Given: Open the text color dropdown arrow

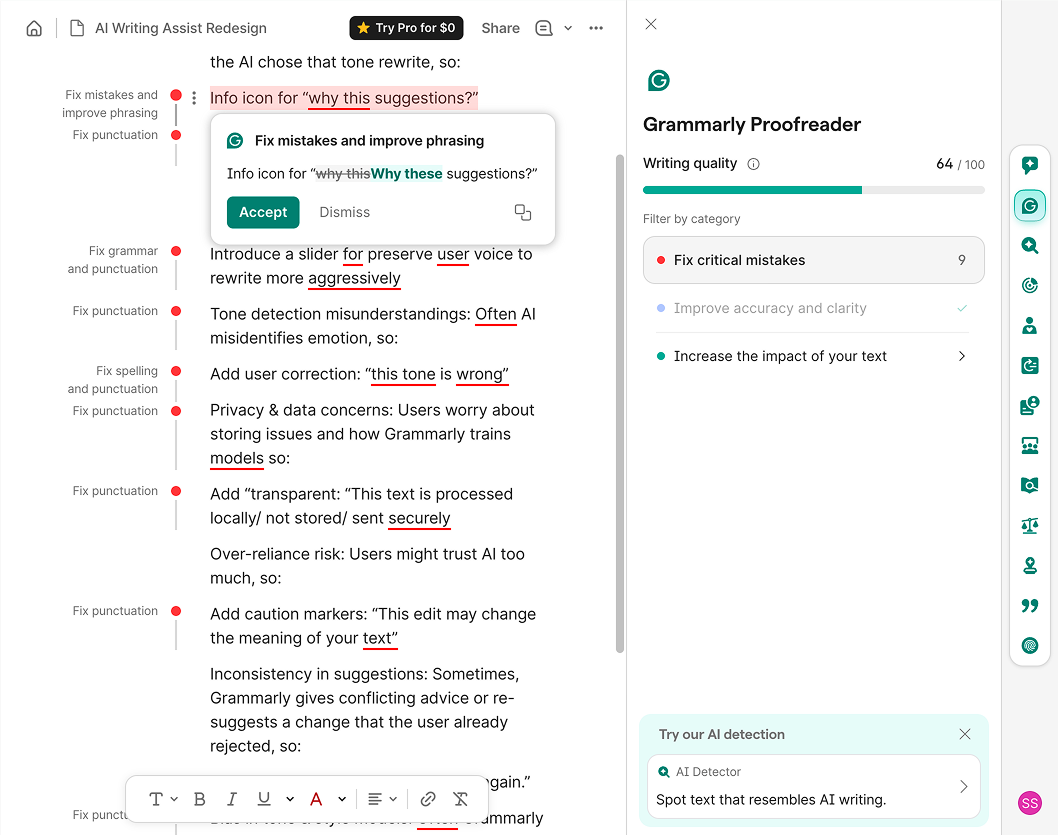Looking at the screenshot, I should tap(342, 799).
